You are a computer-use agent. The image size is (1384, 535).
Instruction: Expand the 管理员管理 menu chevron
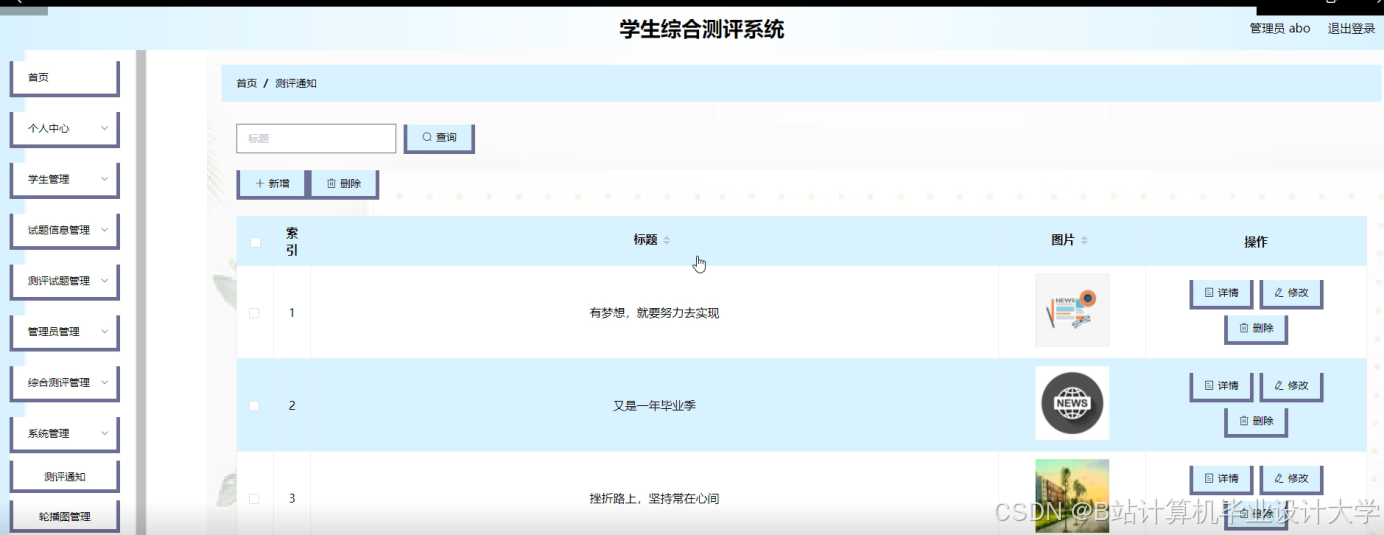[x=104, y=331]
